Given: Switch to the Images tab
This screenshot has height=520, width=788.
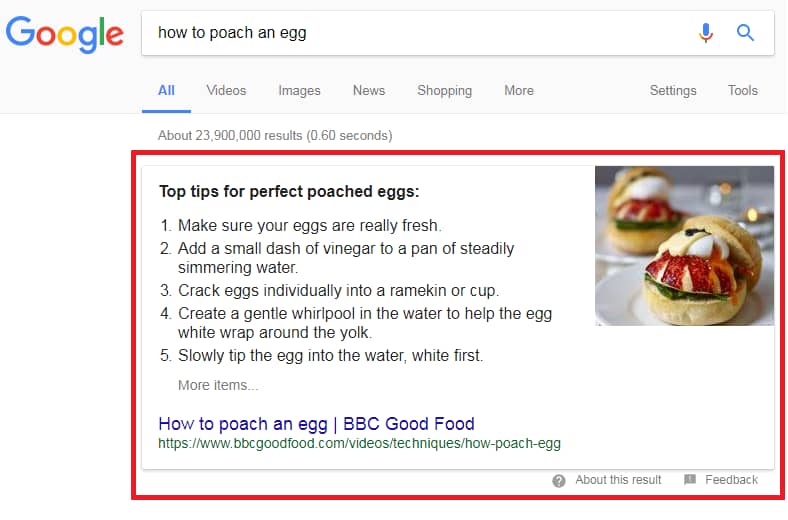Looking at the screenshot, I should coord(300,90).
